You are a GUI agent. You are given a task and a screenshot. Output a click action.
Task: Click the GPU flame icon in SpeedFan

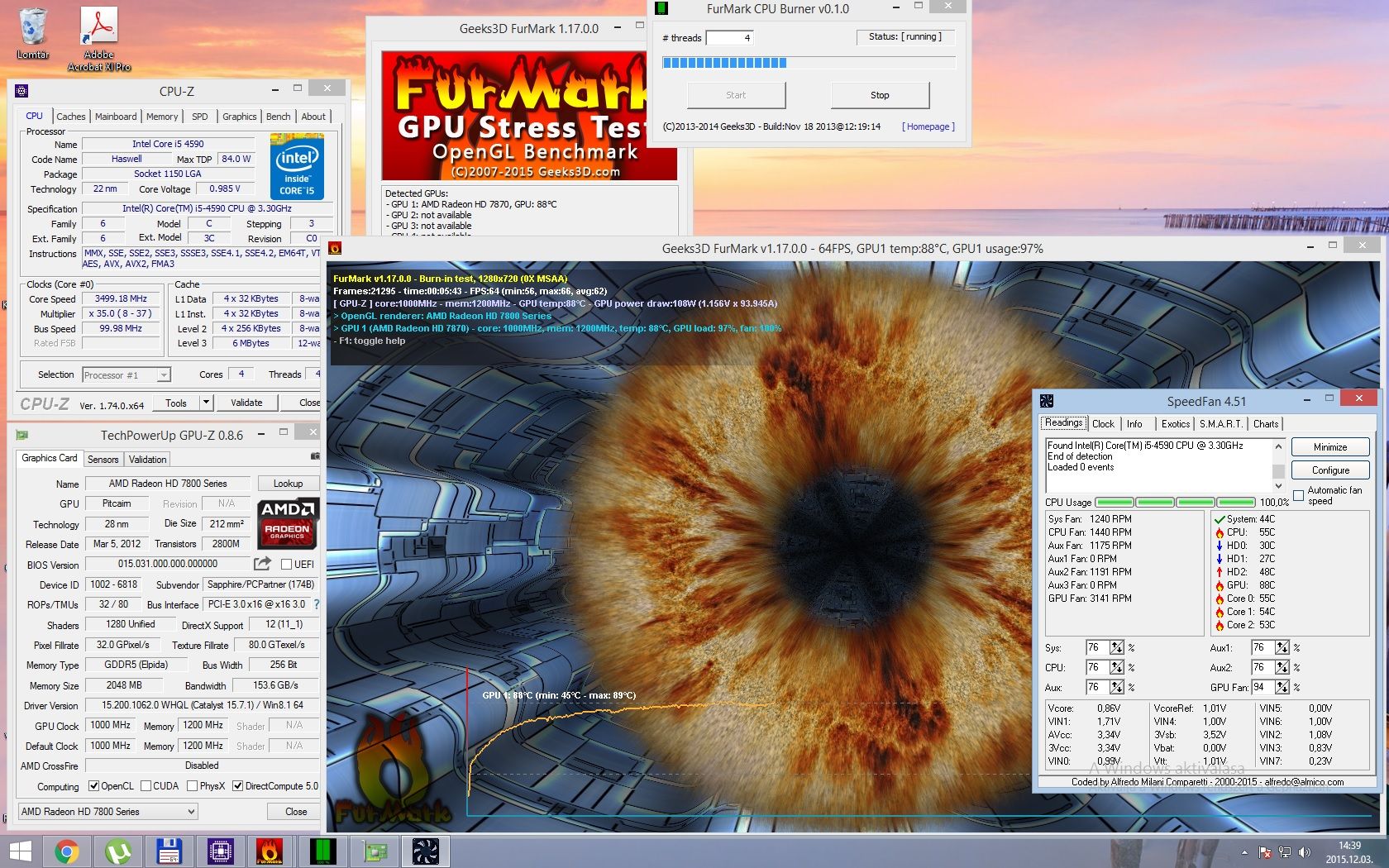pos(1220,585)
